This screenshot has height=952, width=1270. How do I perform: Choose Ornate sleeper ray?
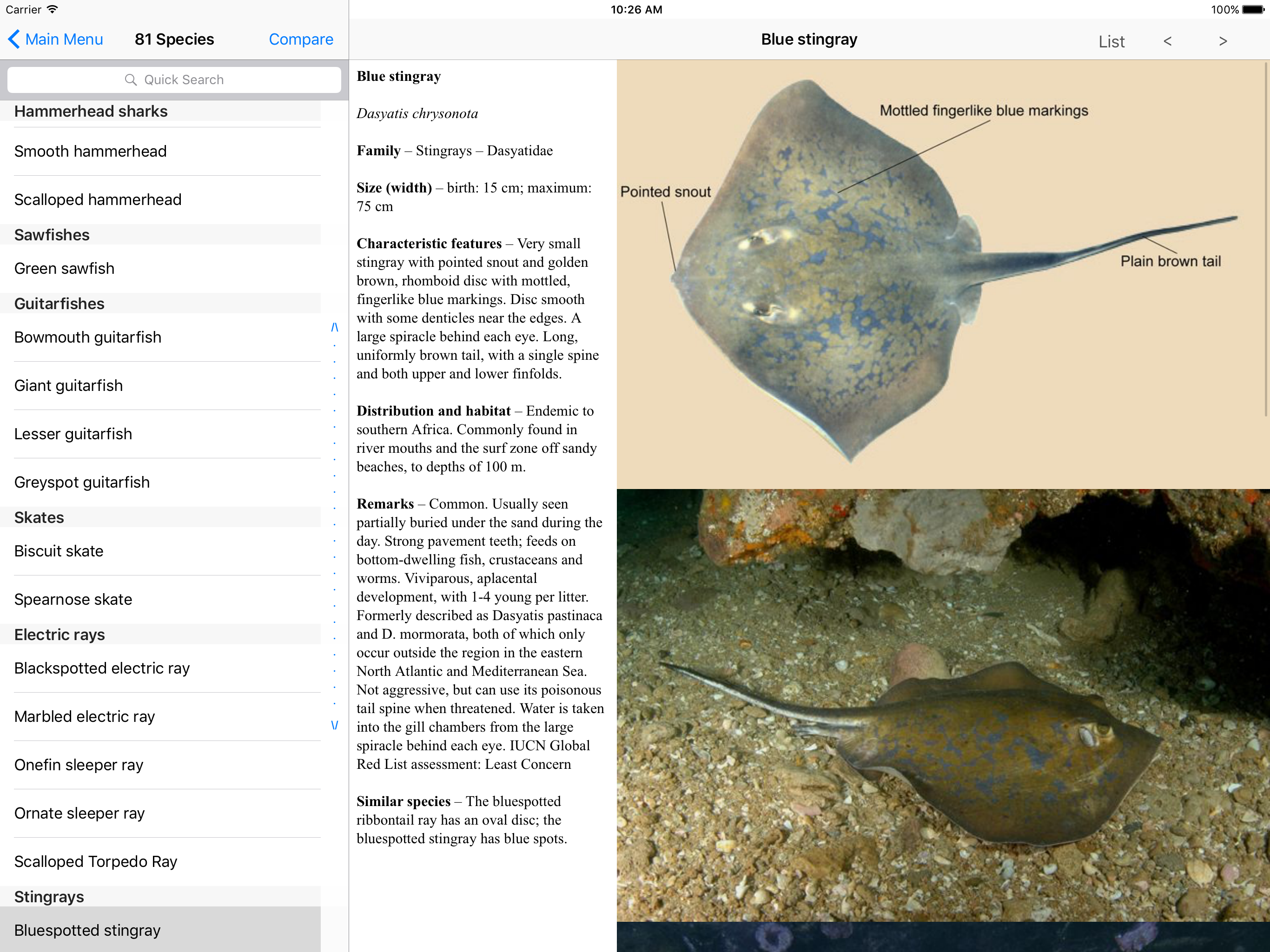tap(160, 813)
